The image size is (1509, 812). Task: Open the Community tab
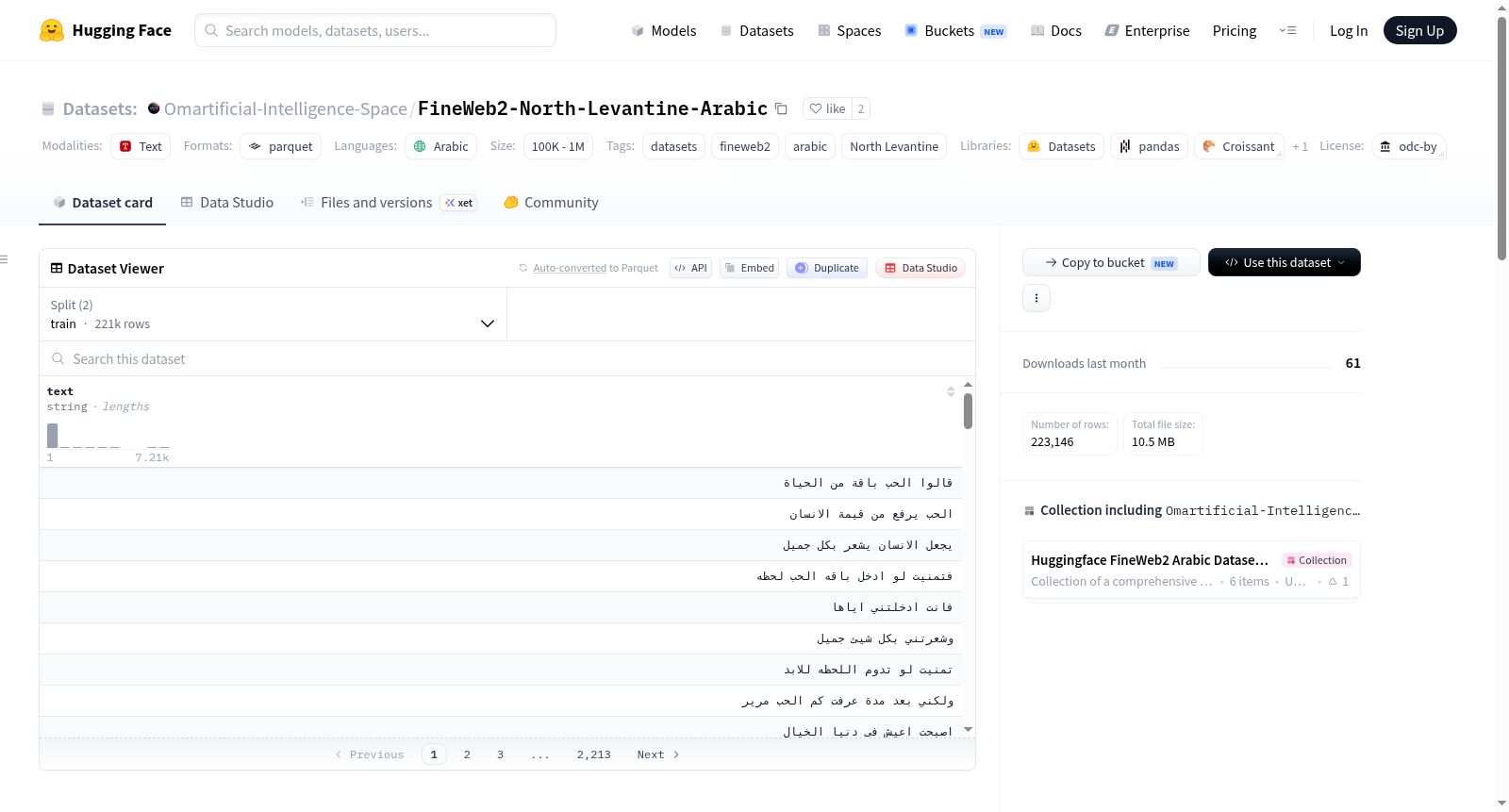tap(551, 202)
